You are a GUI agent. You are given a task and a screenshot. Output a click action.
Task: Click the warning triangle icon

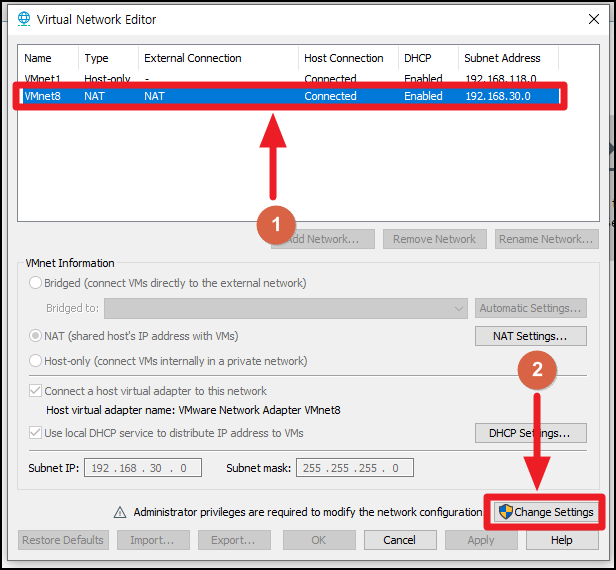(120, 512)
